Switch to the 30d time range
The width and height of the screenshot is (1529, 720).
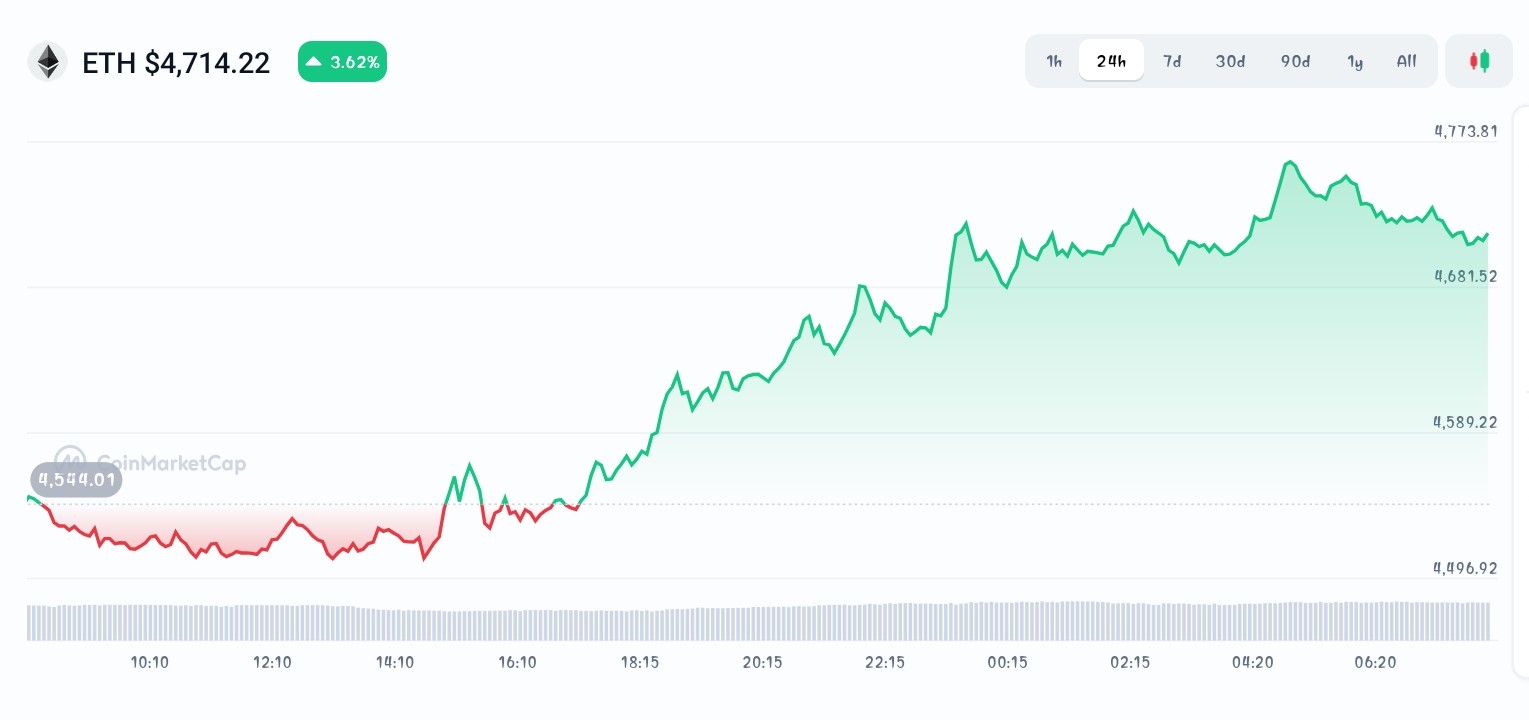click(x=1230, y=61)
